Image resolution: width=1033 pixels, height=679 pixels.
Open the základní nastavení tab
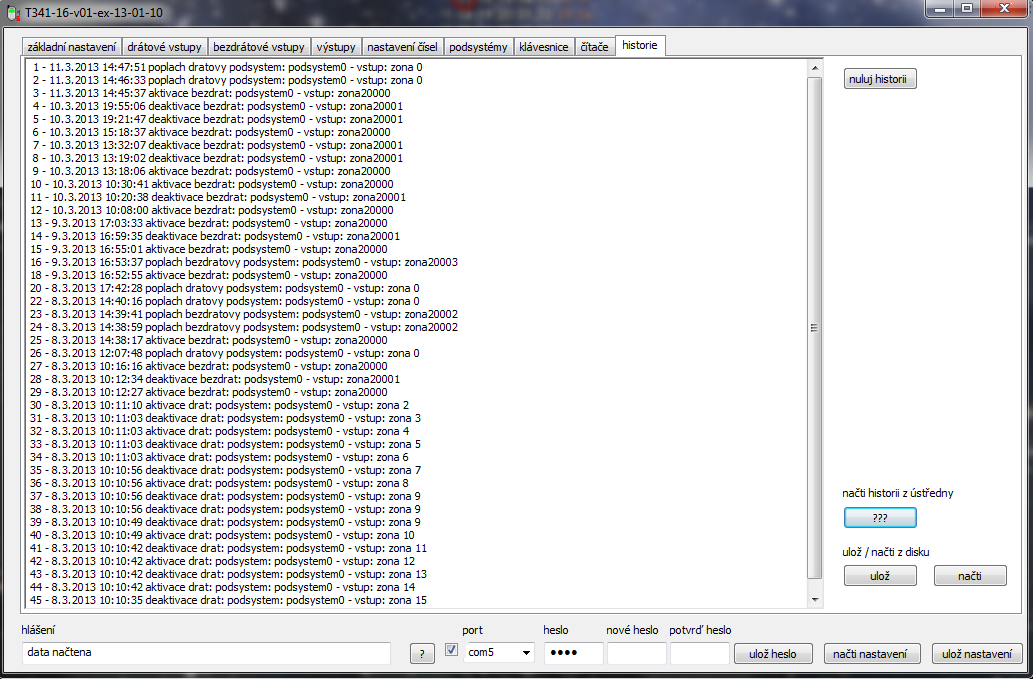click(72, 47)
